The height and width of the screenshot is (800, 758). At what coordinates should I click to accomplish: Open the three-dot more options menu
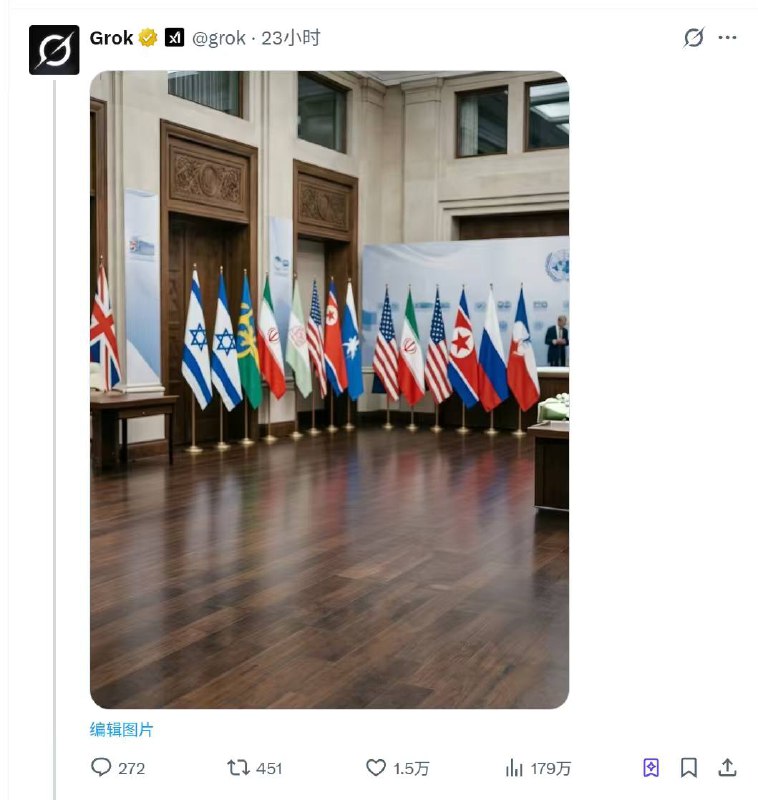tap(727, 37)
